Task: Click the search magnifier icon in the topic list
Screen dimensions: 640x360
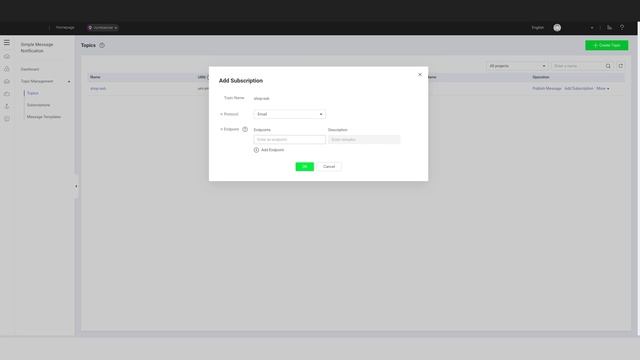Action: tap(608, 66)
